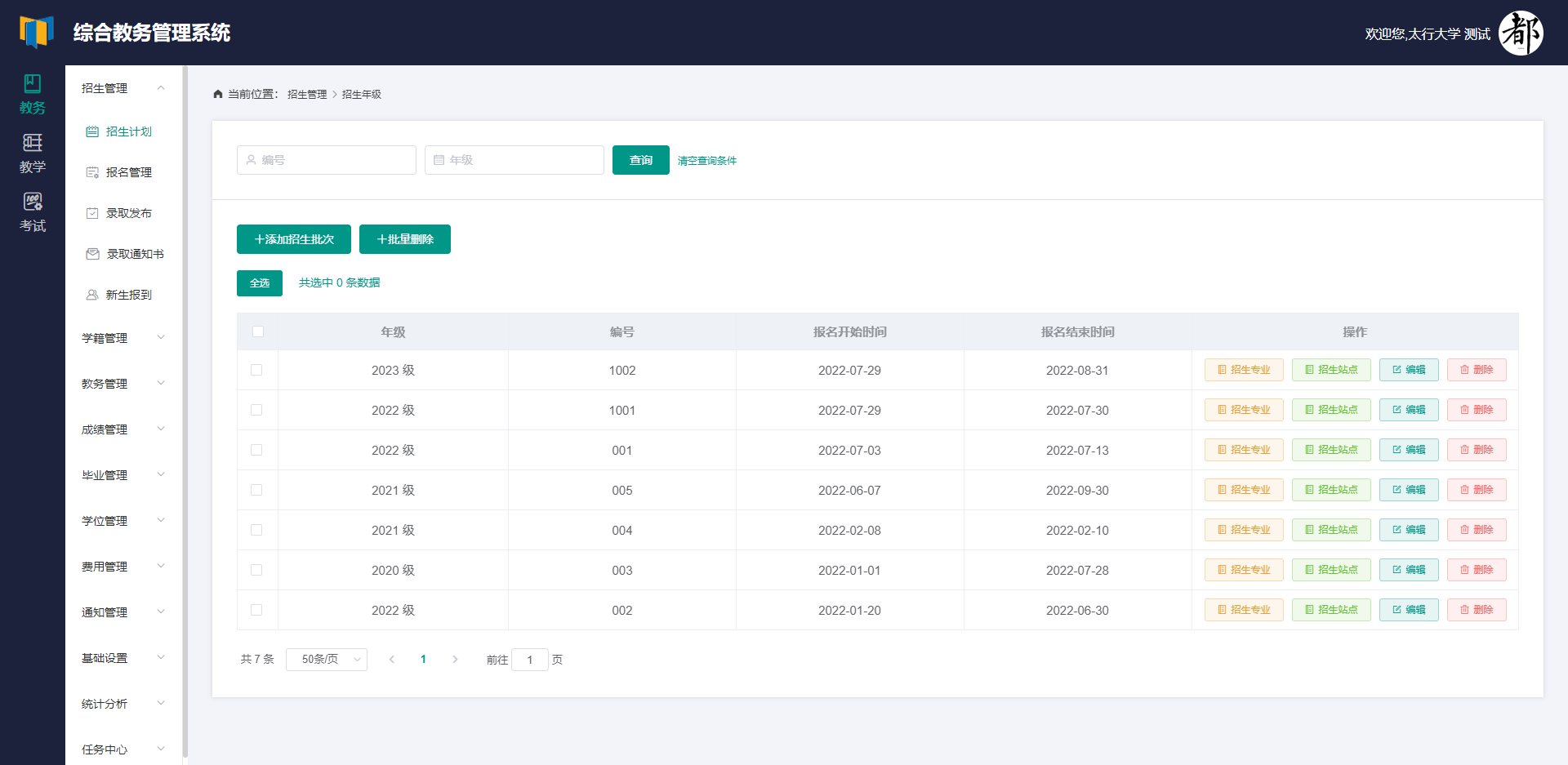Focus the 编号 search input field
1568x765 pixels.
[327, 160]
